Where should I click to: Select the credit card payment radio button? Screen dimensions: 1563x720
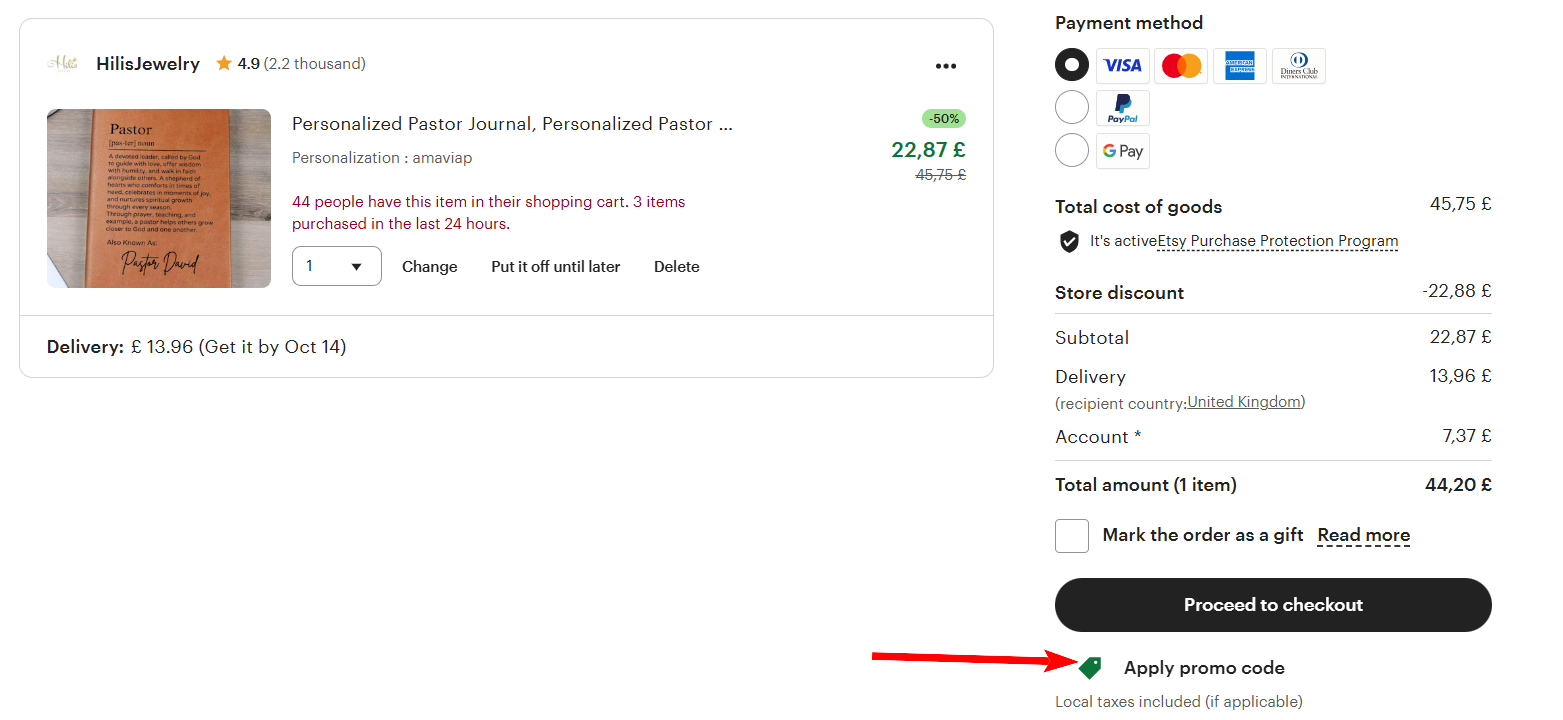(1072, 65)
